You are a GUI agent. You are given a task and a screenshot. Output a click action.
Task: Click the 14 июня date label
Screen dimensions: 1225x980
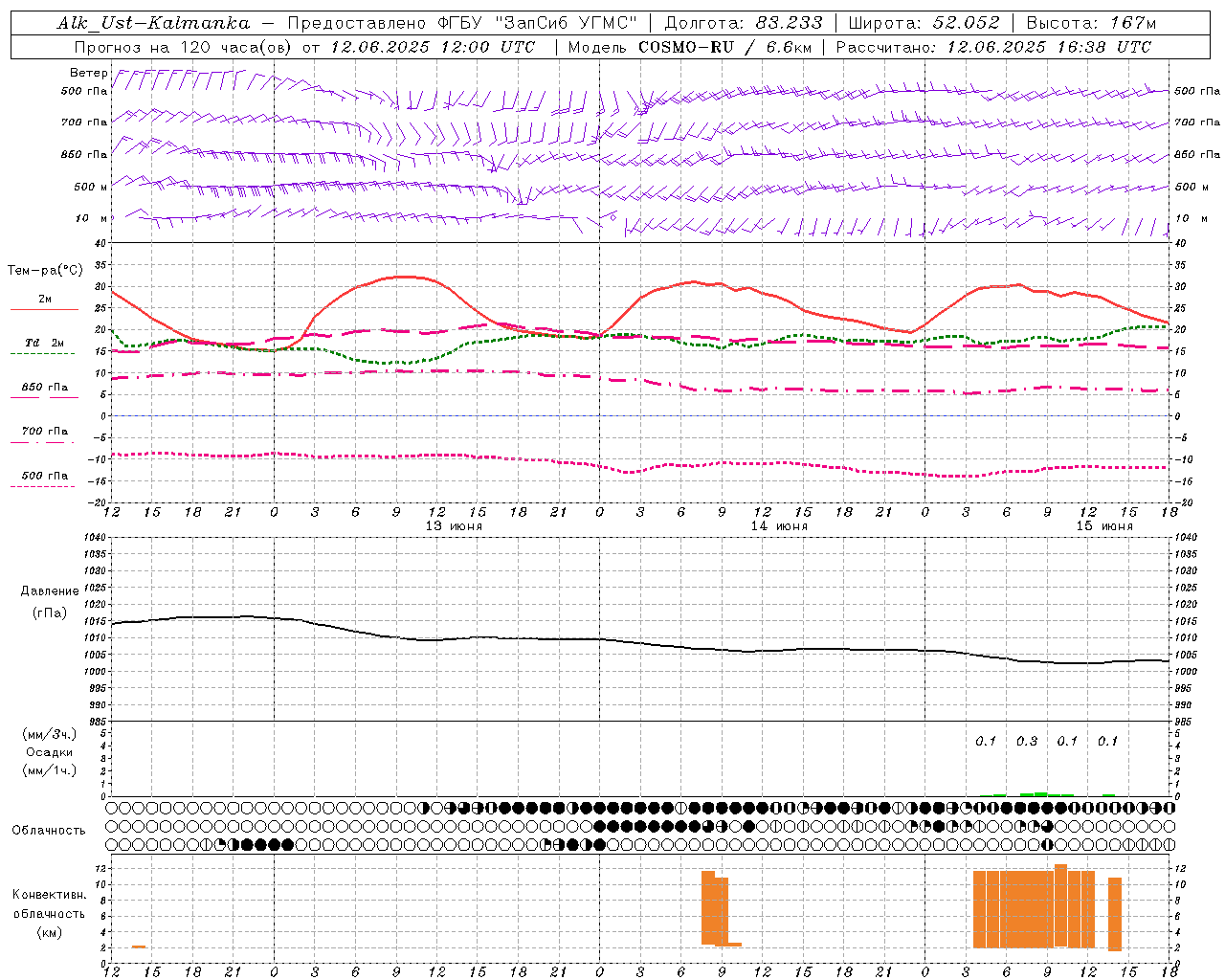click(x=779, y=526)
